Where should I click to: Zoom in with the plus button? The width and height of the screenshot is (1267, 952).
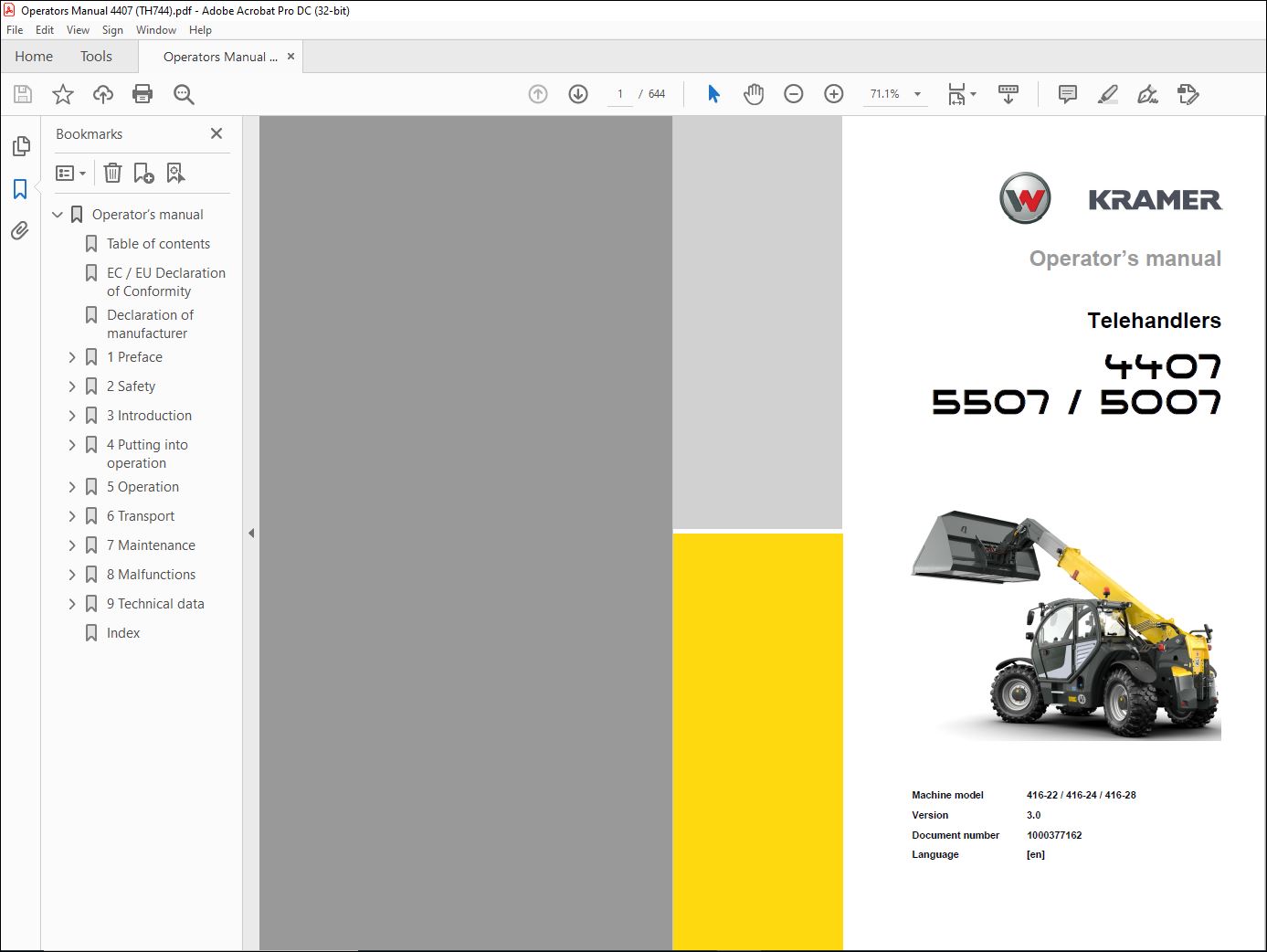(x=834, y=94)
